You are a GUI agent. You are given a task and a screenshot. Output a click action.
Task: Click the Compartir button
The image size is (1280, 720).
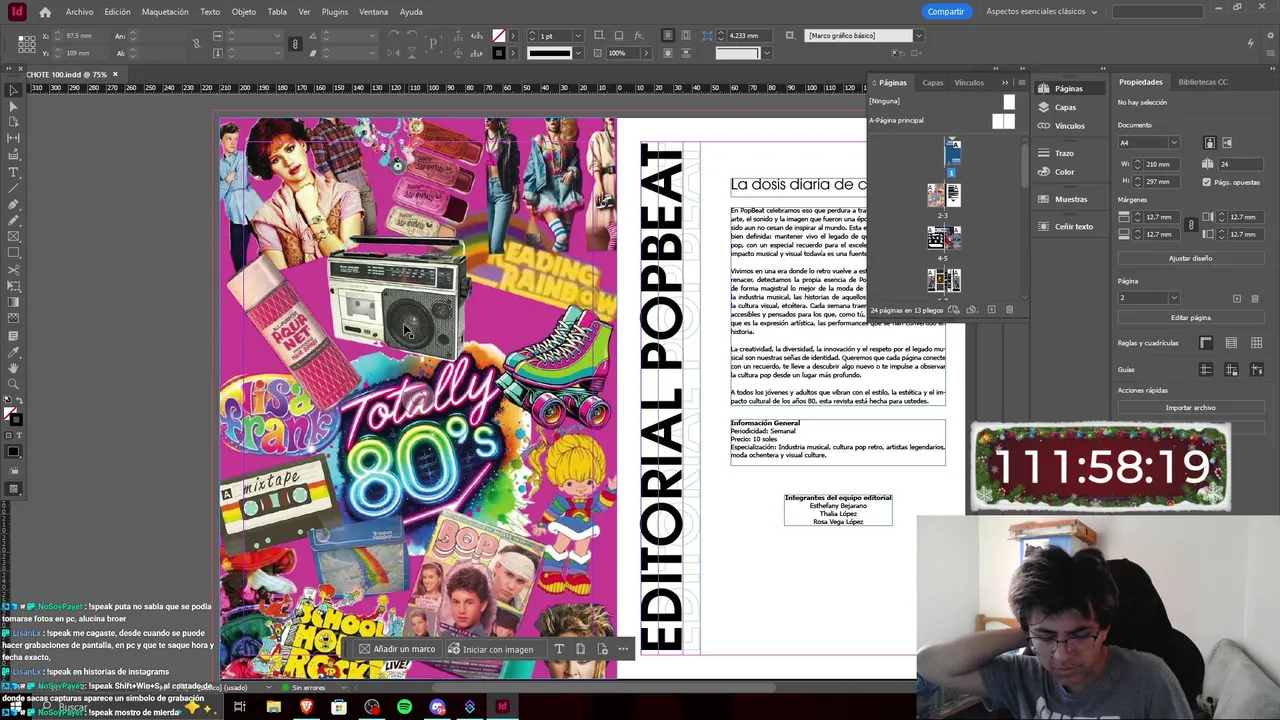pos(945,12)
